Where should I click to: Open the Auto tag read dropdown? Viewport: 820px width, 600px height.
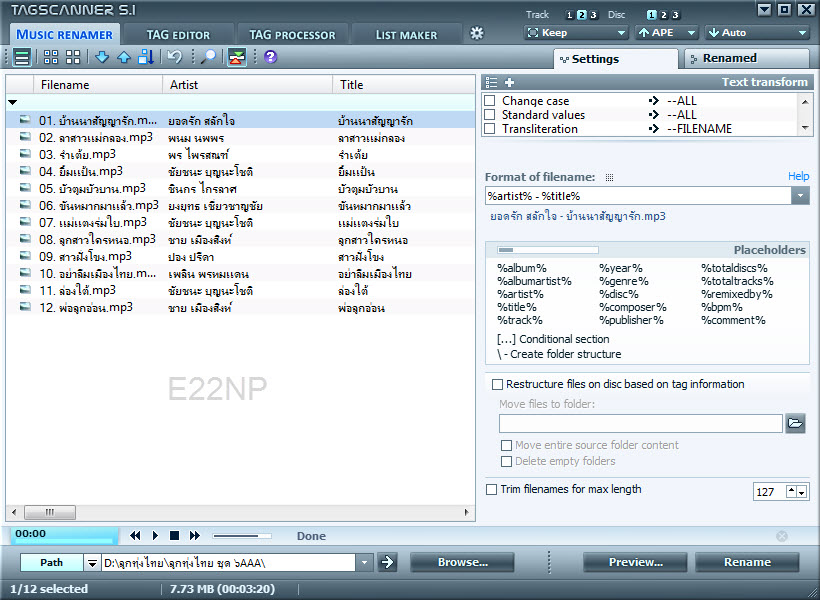(757, 32)
